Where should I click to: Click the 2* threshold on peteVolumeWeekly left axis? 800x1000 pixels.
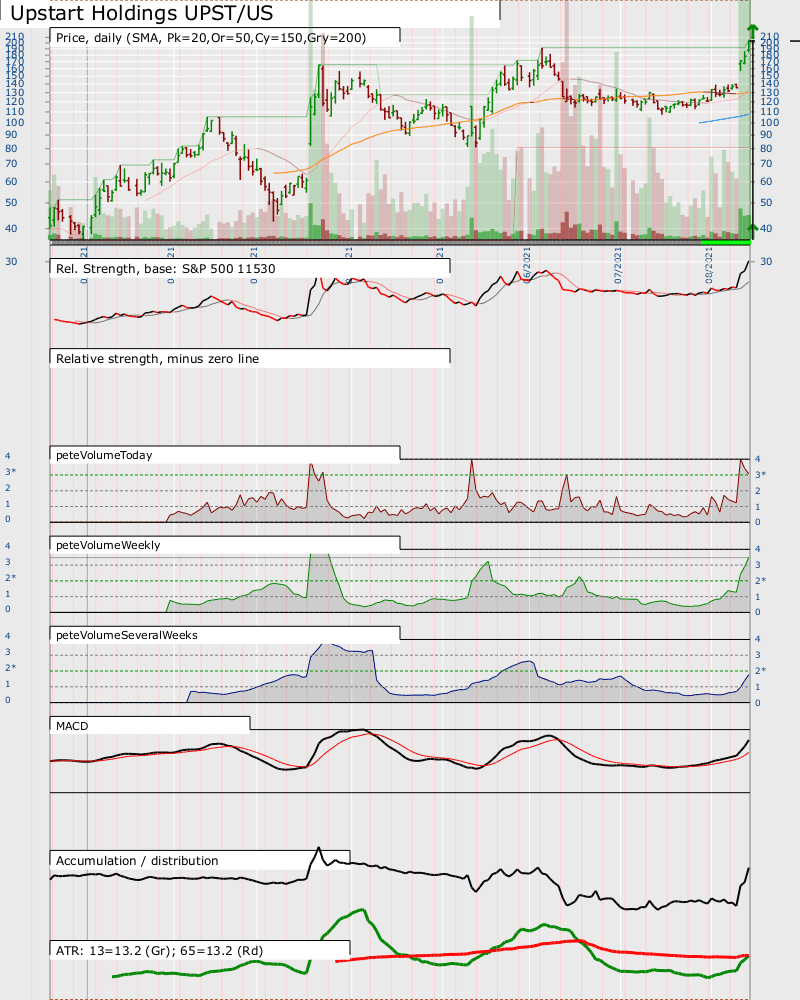click(10, 578)
